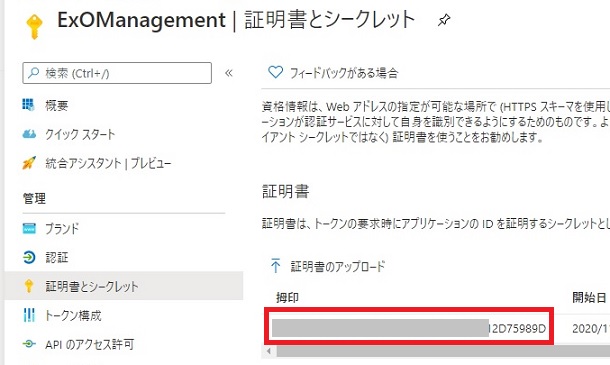Click the rocket icon for 統合アシスタント
The height and width of the screenshot is (365, 610).
tap(29, 163)
